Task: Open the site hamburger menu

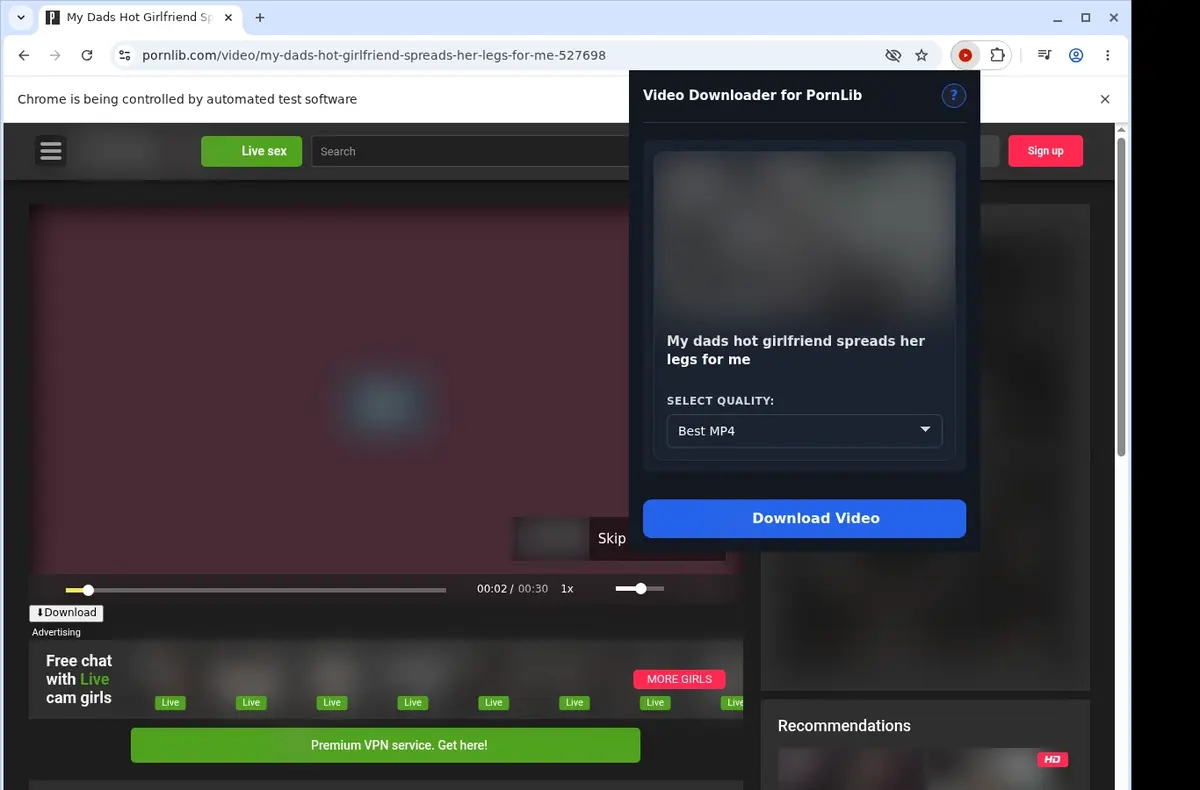Action: (51, 151)
